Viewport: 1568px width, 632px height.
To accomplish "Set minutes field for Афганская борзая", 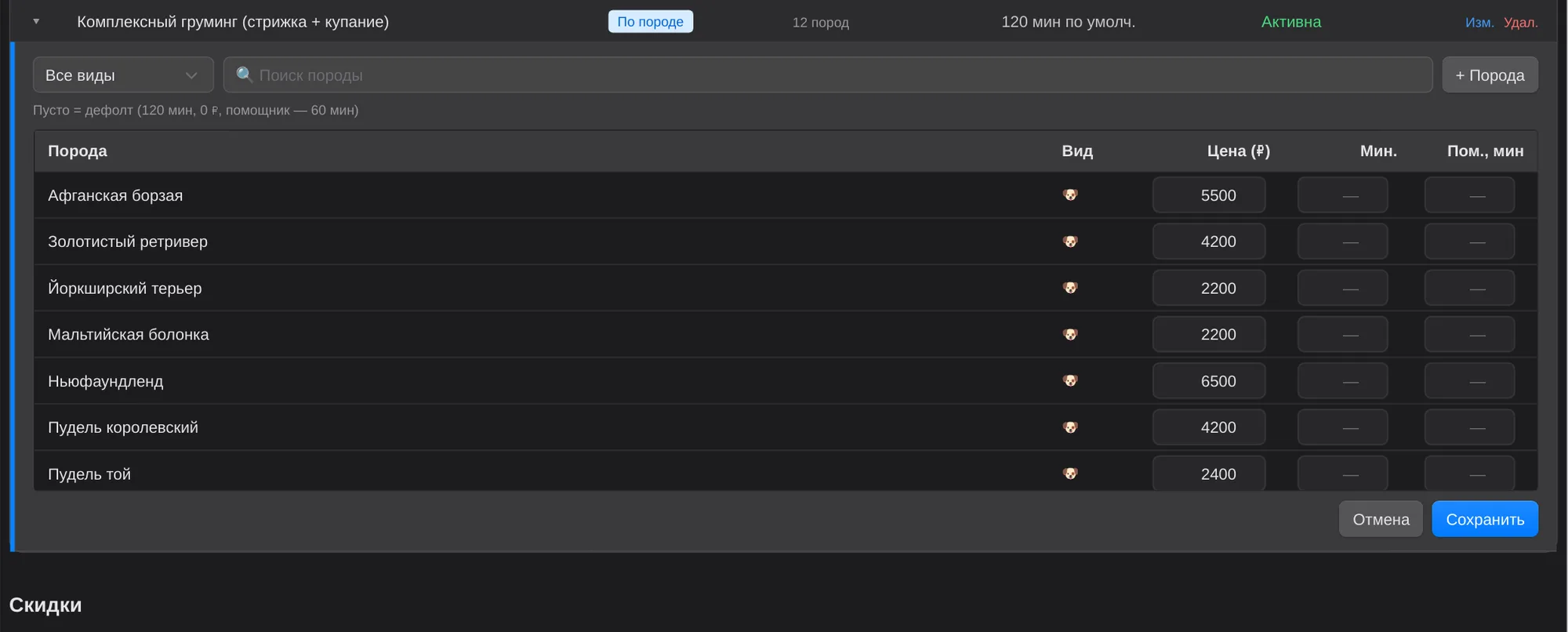I will coord(1342,195).
